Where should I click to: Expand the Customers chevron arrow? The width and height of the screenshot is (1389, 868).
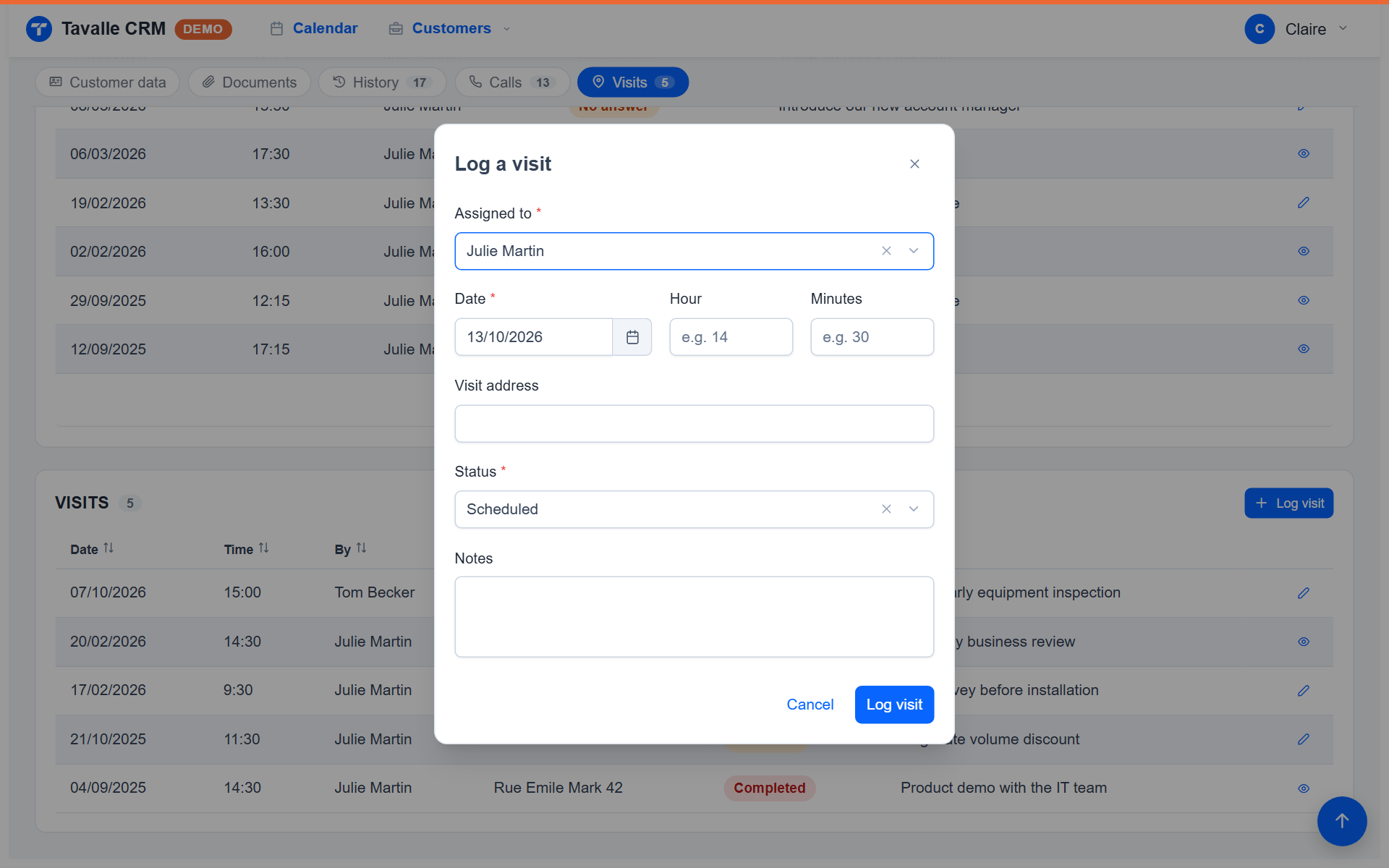(506, 29)
